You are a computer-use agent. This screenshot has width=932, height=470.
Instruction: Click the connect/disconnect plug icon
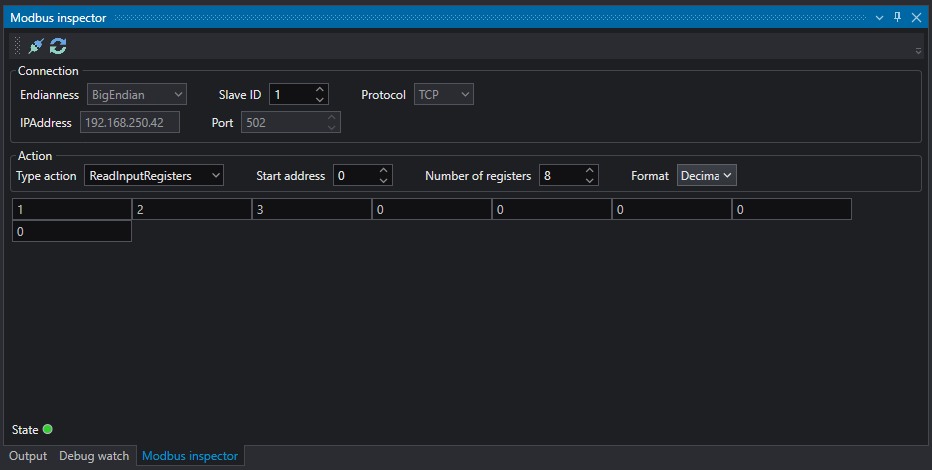[x=36, y=46]
